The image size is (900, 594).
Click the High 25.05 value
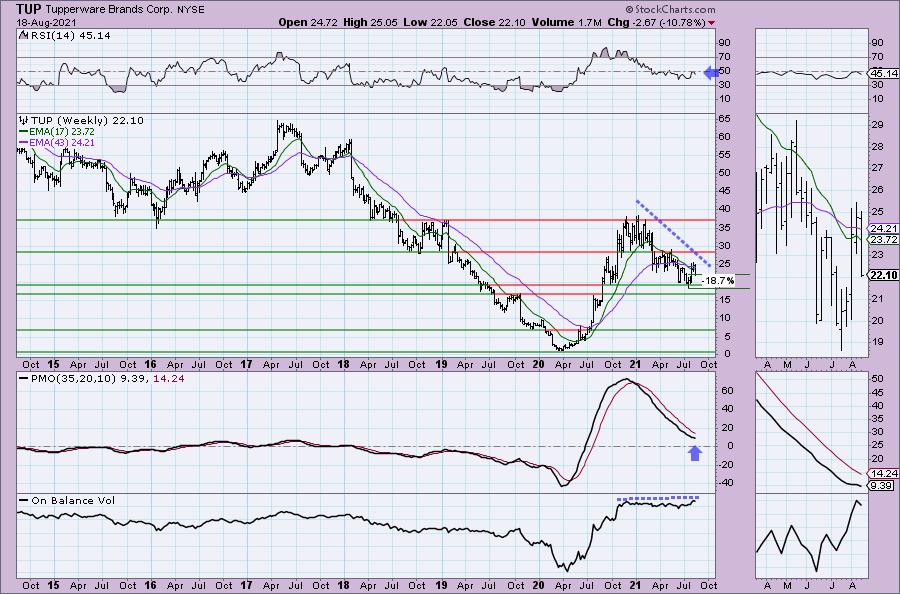click(x=371, y=22)
